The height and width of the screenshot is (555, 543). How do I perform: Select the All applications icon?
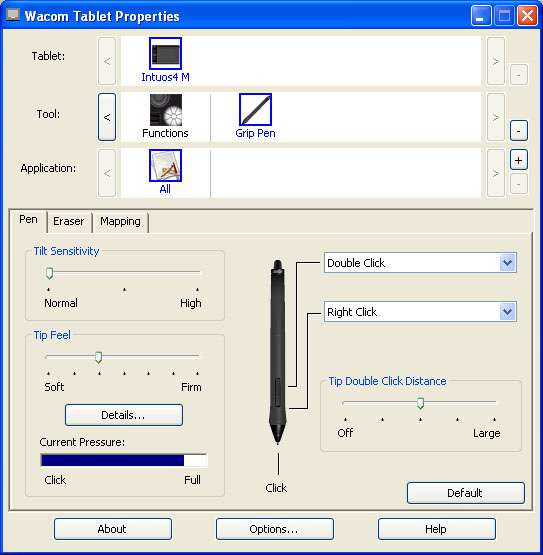(x=165, y=165)
